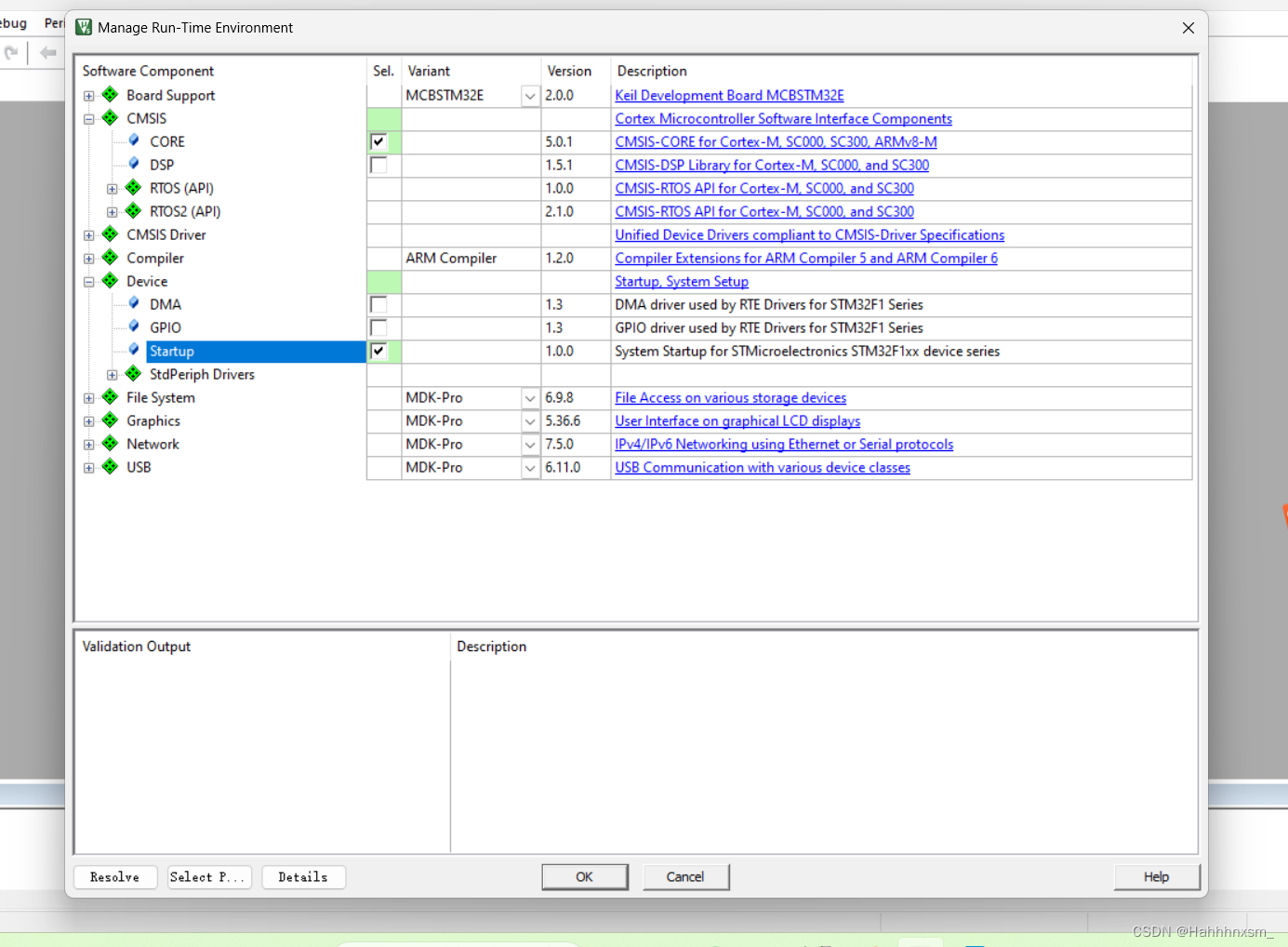Open IPv4/IPv6 Networking description link
The height and width of the screenshot is (947, 1288).
784,445
